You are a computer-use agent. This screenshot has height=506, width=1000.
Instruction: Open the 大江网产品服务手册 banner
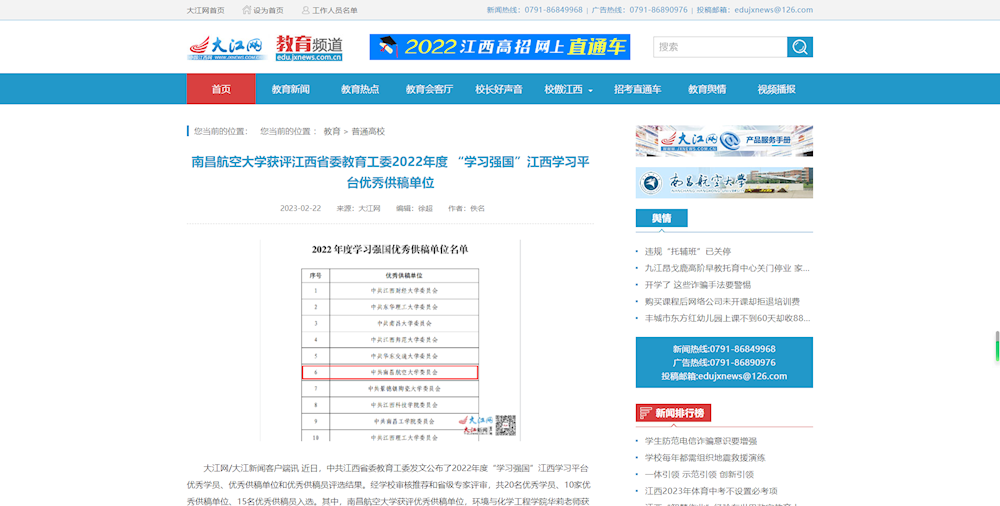click(x=724, y=141)
